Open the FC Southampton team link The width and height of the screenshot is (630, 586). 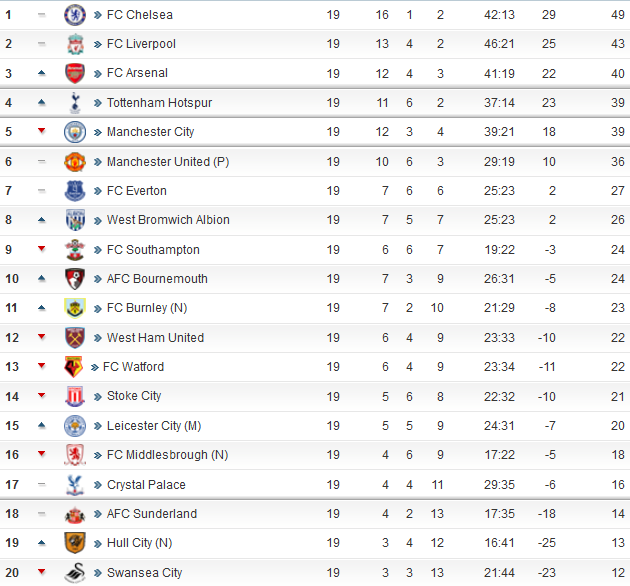pyautogui.click(x=153, y=250)
